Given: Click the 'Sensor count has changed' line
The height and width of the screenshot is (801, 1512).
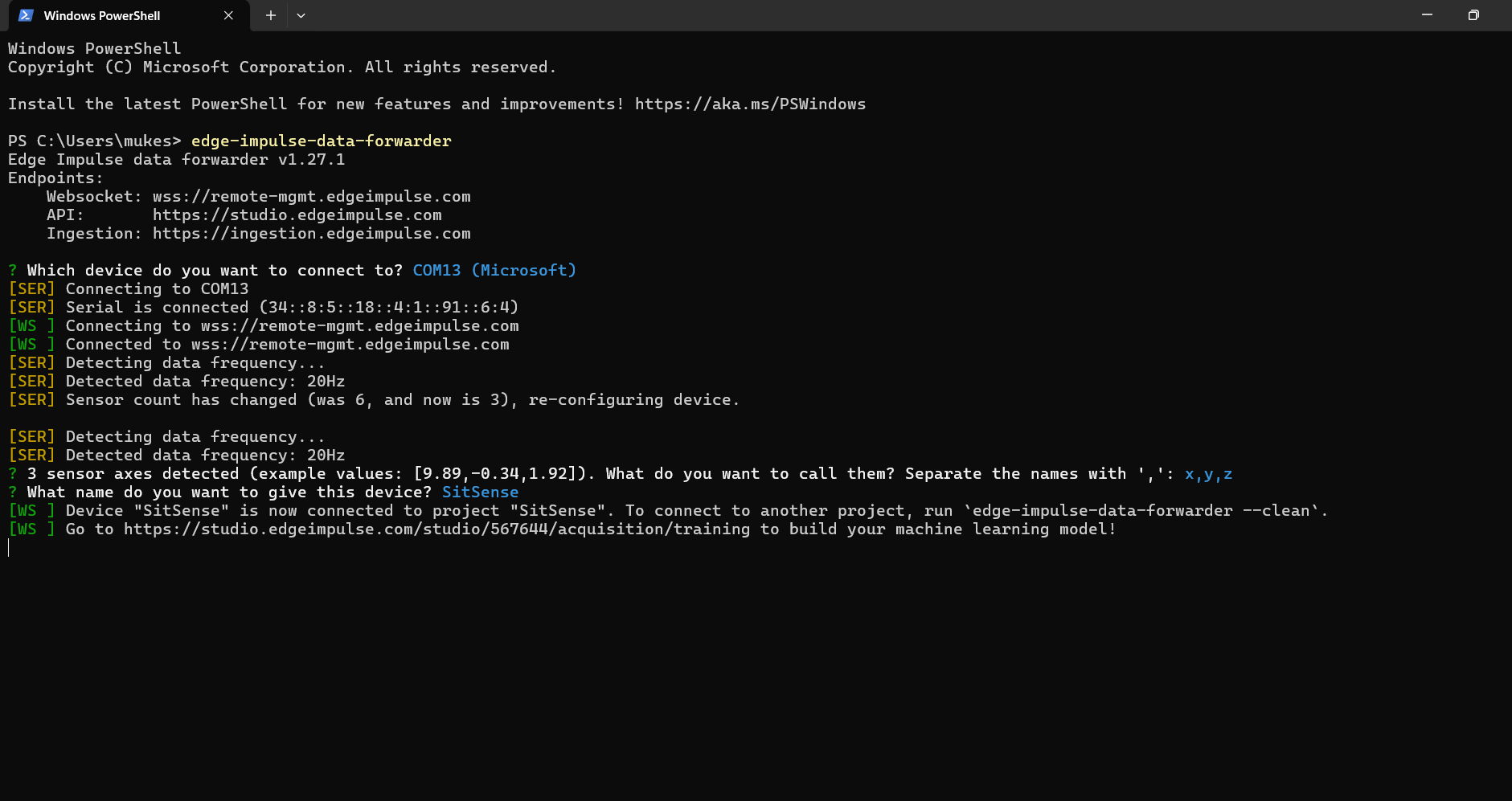Looking at the screenshot, I should [x=374, y=400].
